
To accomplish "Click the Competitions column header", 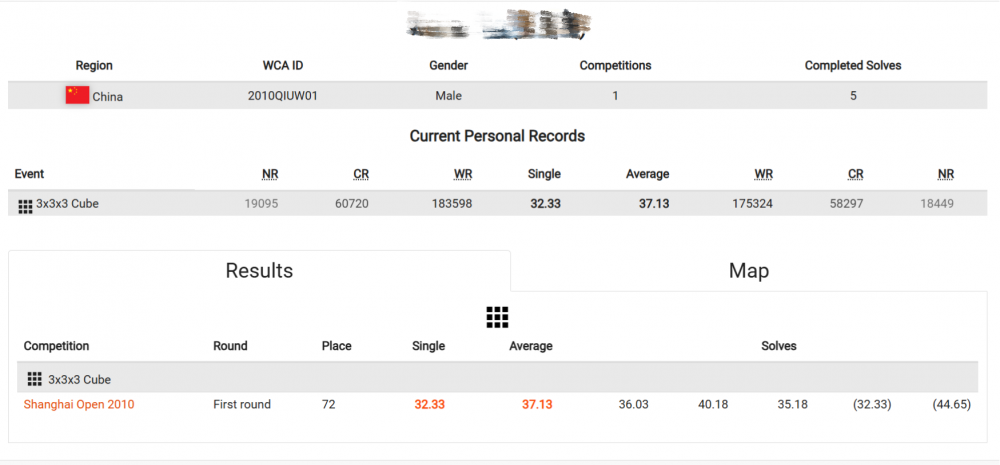I will pyautogui.click(x=615, y=66).
